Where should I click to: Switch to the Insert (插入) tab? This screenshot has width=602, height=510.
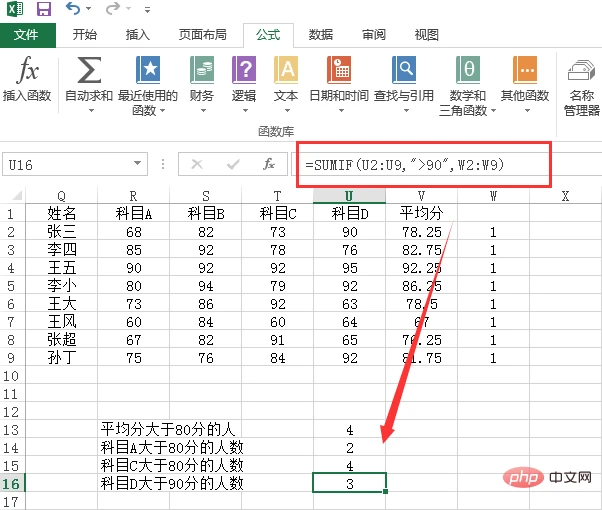pos(138,35)
